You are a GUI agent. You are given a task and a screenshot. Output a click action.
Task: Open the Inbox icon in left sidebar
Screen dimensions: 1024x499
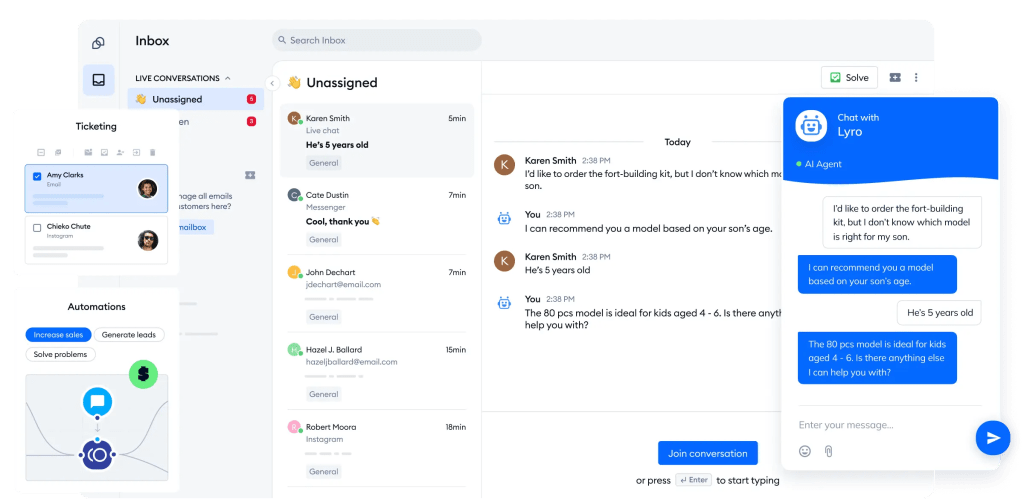[98, 80]
